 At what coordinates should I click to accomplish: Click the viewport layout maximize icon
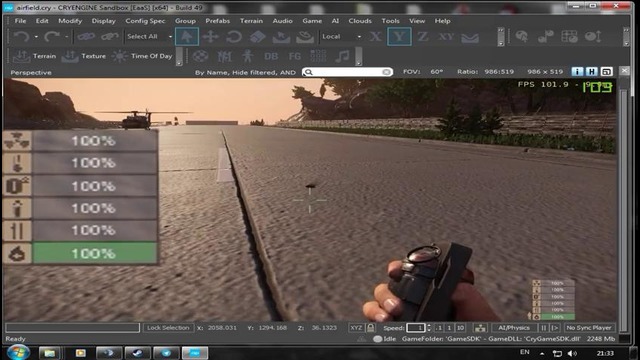click(x=607, y=72)
